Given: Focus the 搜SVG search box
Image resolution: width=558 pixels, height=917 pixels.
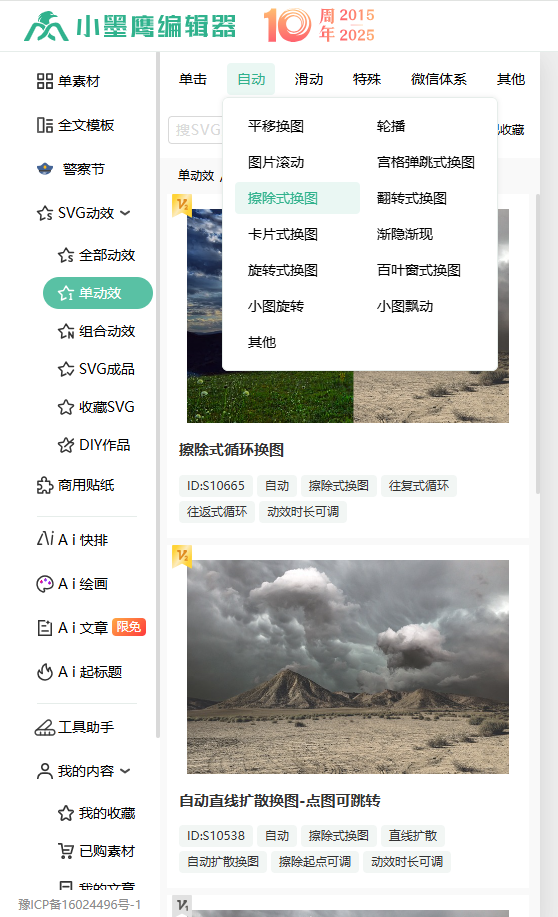Looking at the screenshot, I should (x=196, y=130).
